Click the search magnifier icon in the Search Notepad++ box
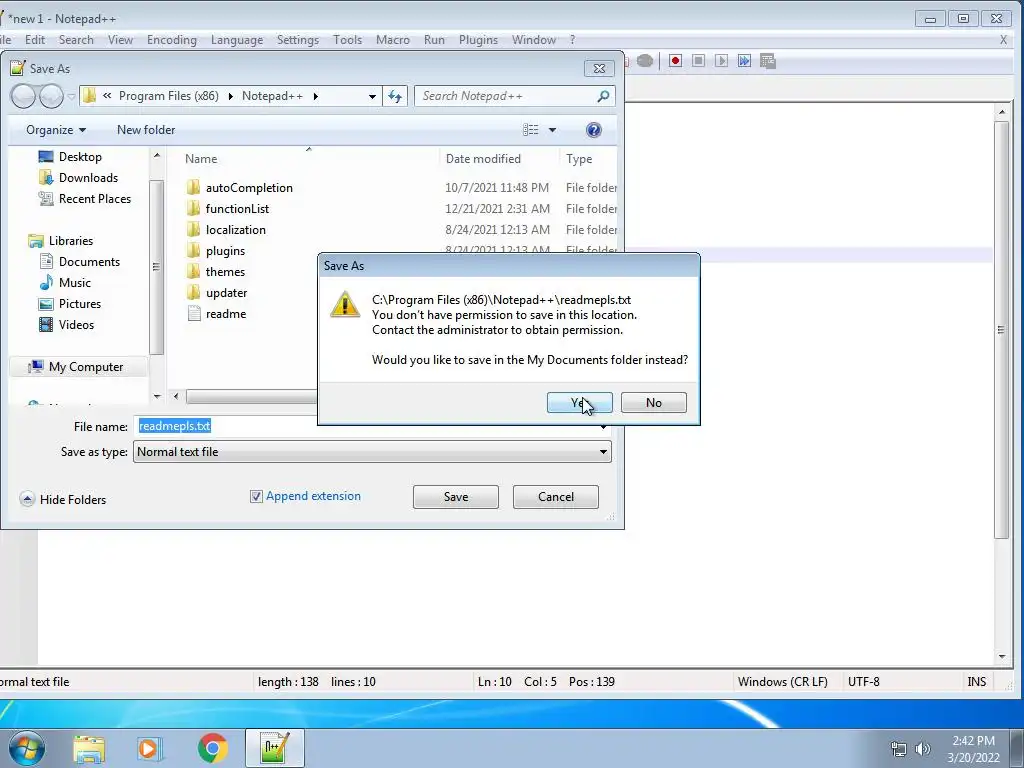Viewport: 1024px width, 768px height. pyautogui.click(x=603, y=96)
